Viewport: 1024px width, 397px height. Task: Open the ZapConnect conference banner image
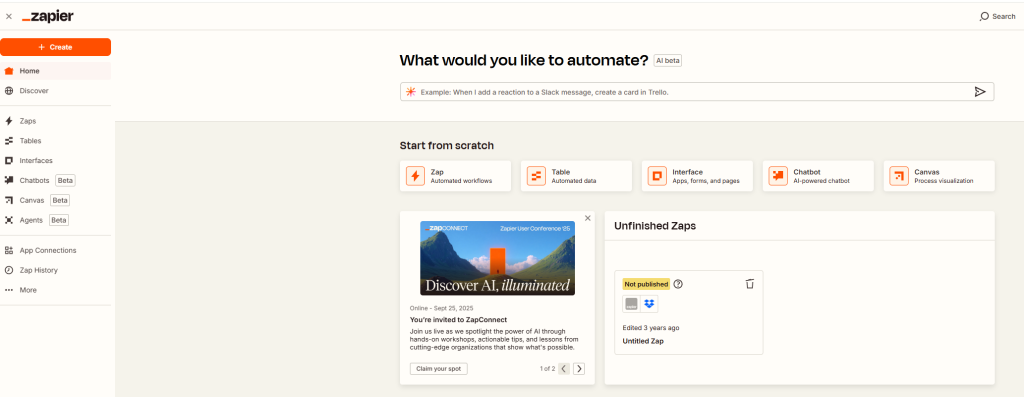498,258
